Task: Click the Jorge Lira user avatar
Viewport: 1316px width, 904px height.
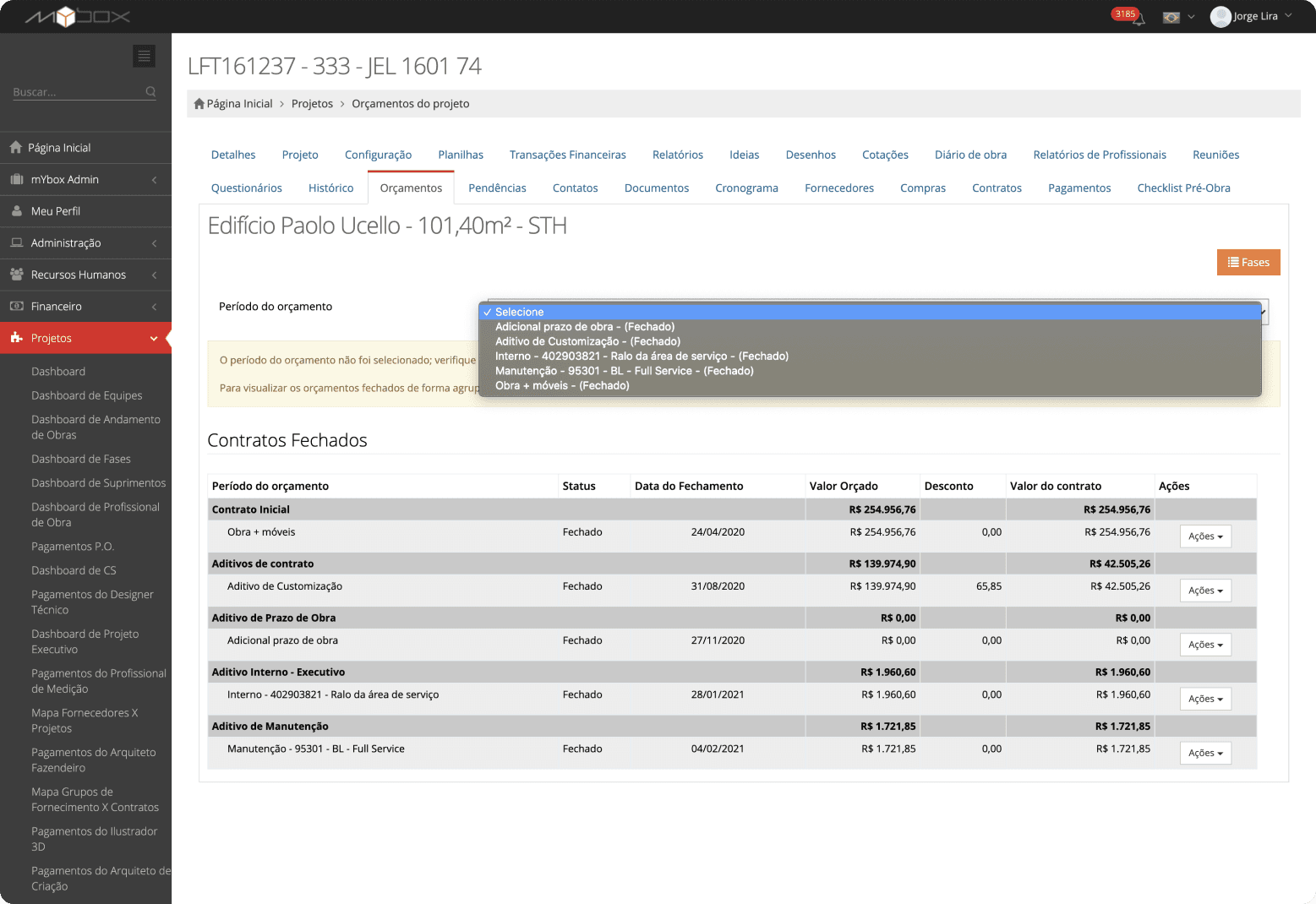Action: (x=1220, y=17)
